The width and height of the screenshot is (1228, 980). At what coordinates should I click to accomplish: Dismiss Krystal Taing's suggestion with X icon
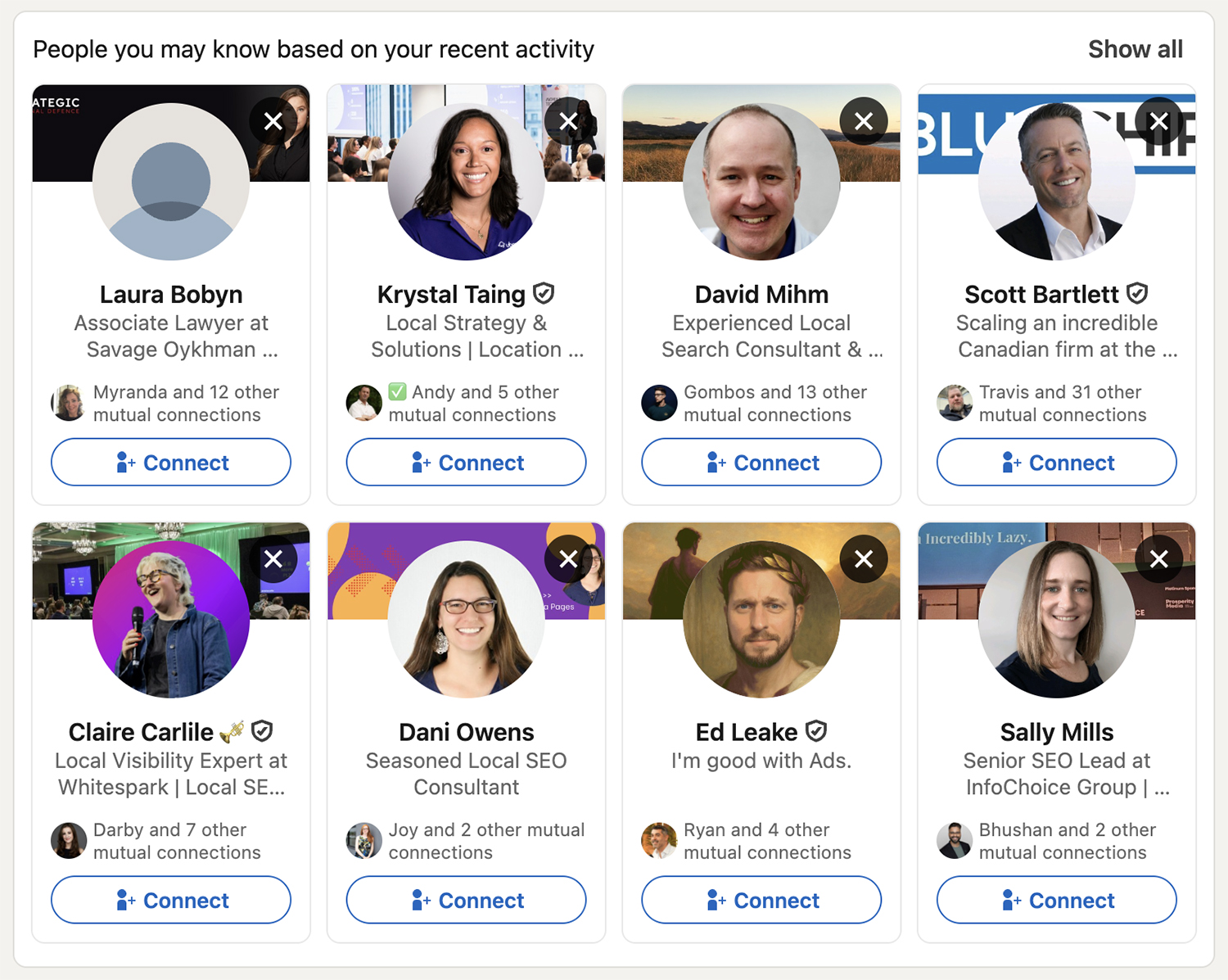click(x=568, y=121)
